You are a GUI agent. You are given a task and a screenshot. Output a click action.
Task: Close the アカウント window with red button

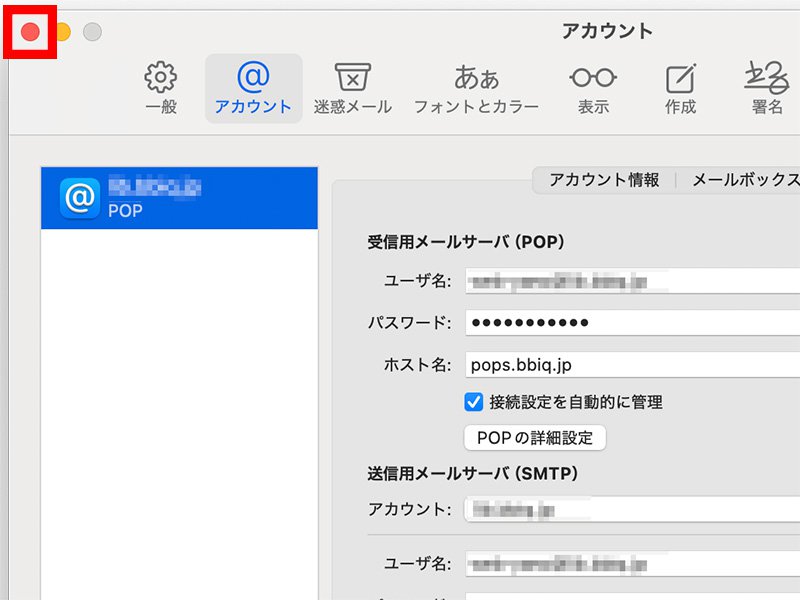point(30,32)
